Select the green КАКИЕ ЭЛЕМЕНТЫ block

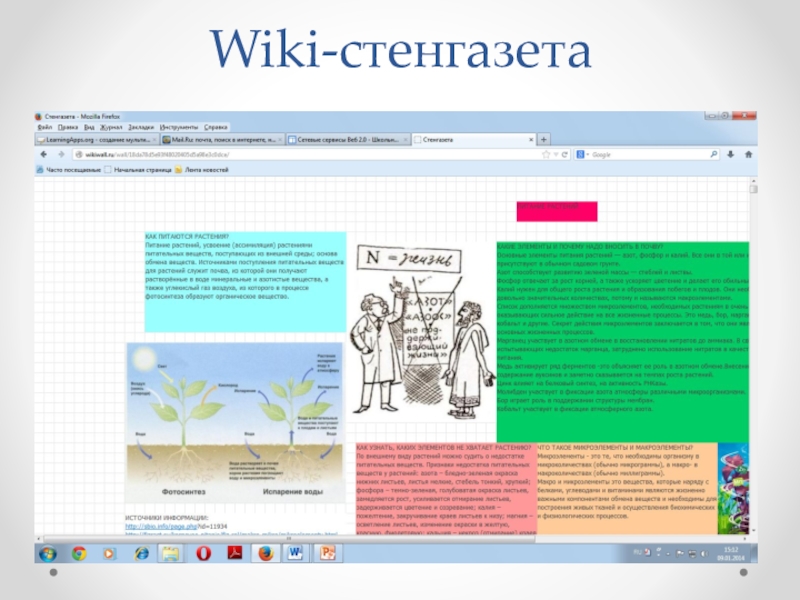coord(622,342)
